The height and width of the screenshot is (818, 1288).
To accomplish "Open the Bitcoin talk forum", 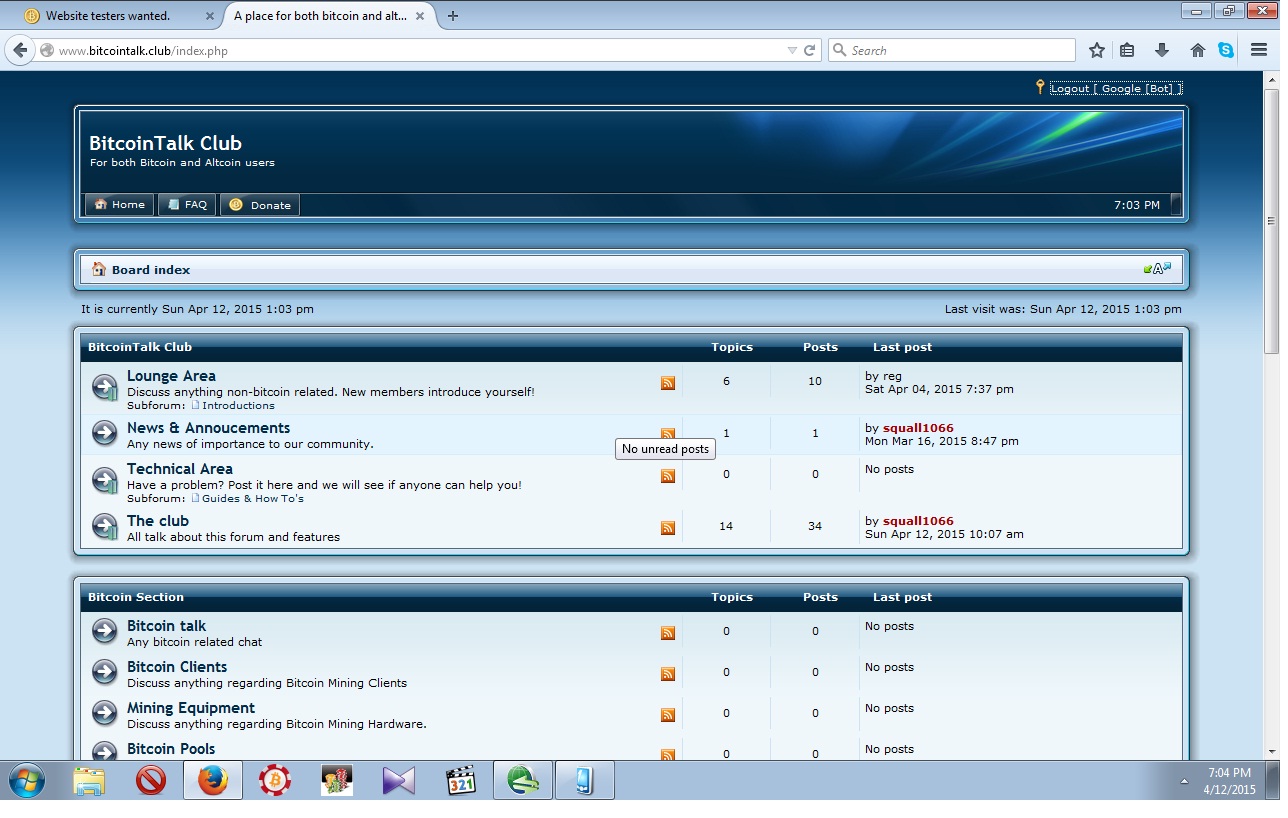I will tap(166, 626).
